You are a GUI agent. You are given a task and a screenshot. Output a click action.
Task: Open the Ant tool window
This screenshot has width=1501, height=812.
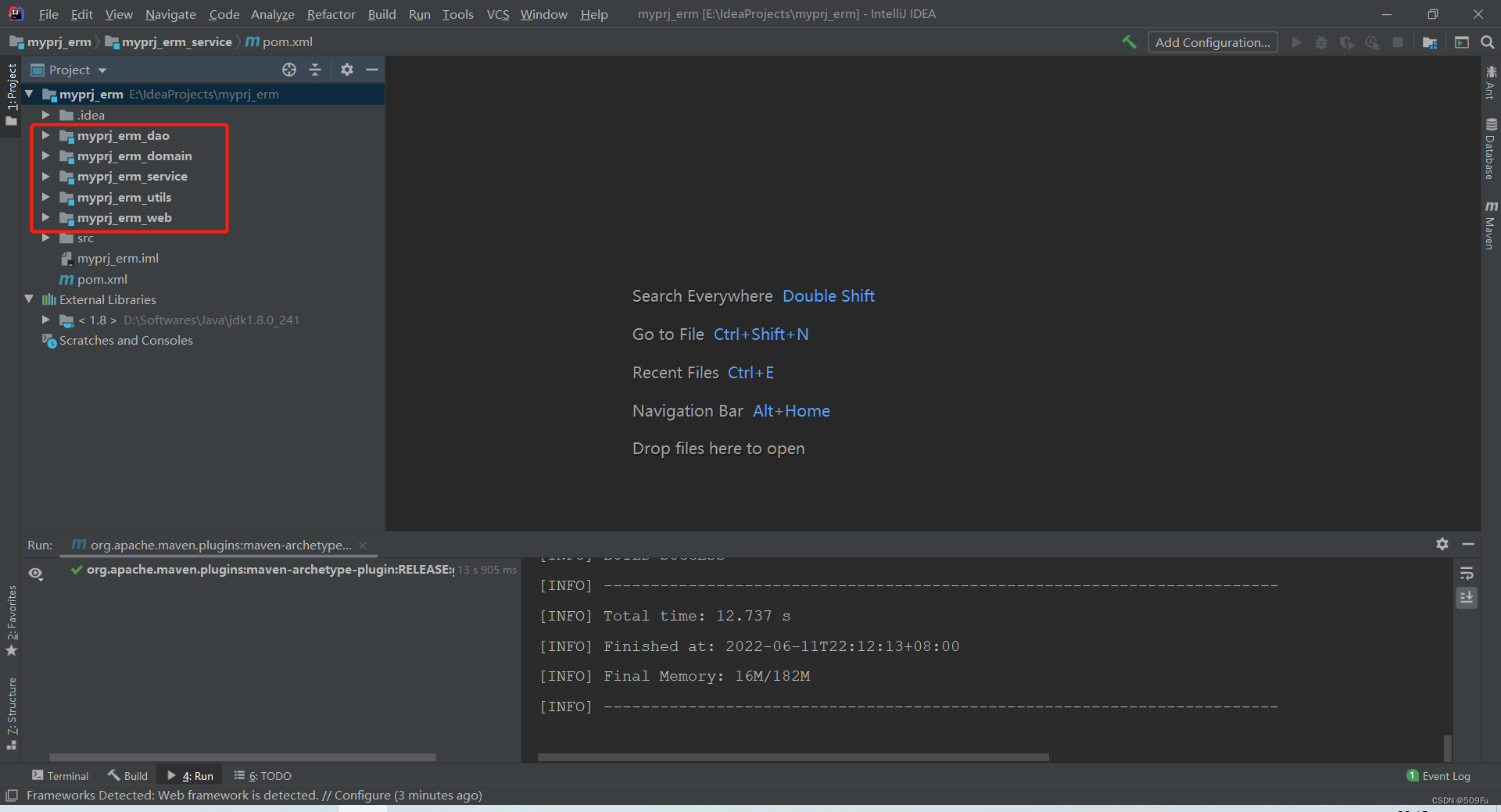coord(1491,83)
